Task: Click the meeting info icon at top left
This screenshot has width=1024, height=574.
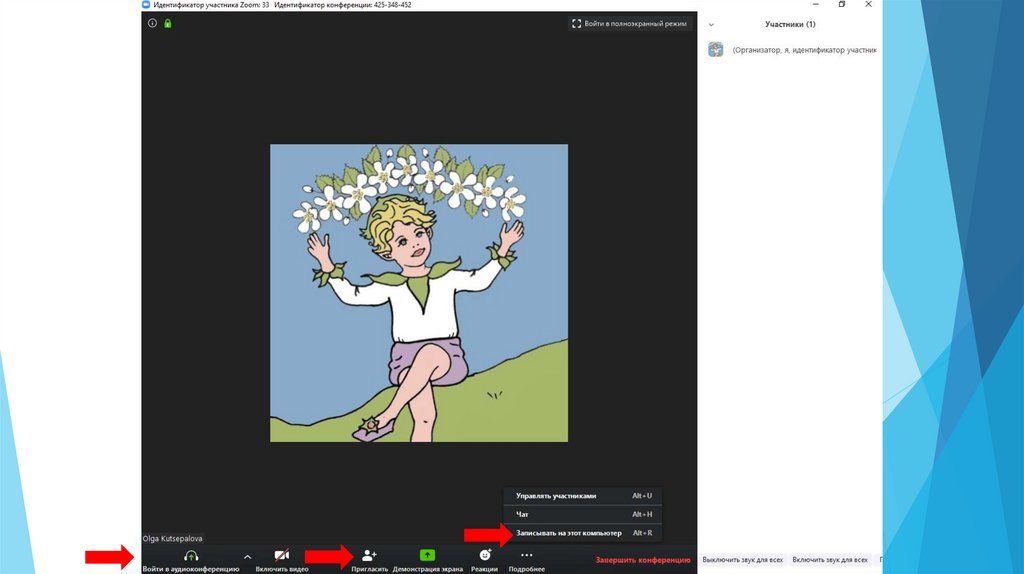Action: (153, 23)
